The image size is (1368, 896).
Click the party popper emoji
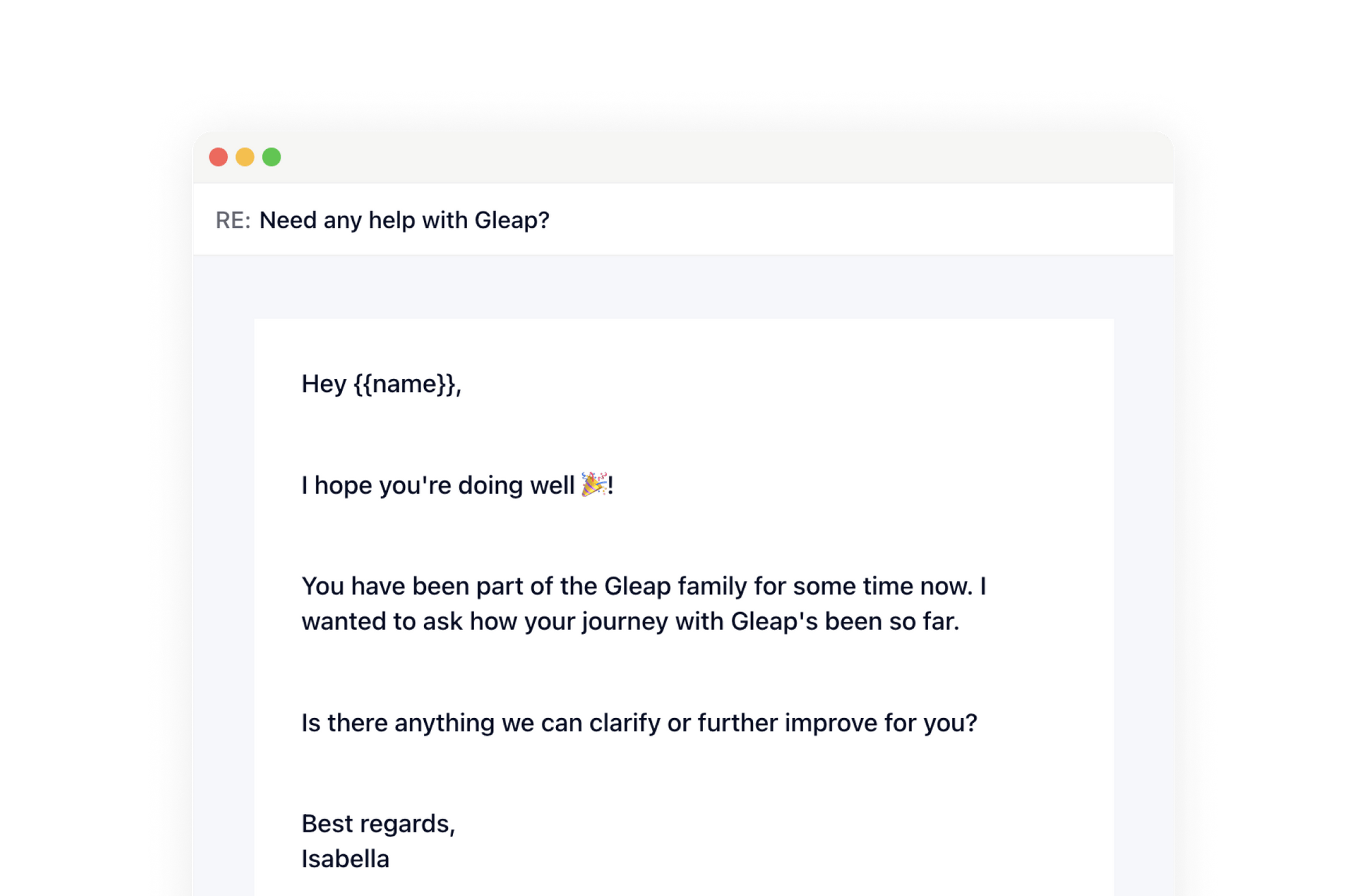[592, 486]
